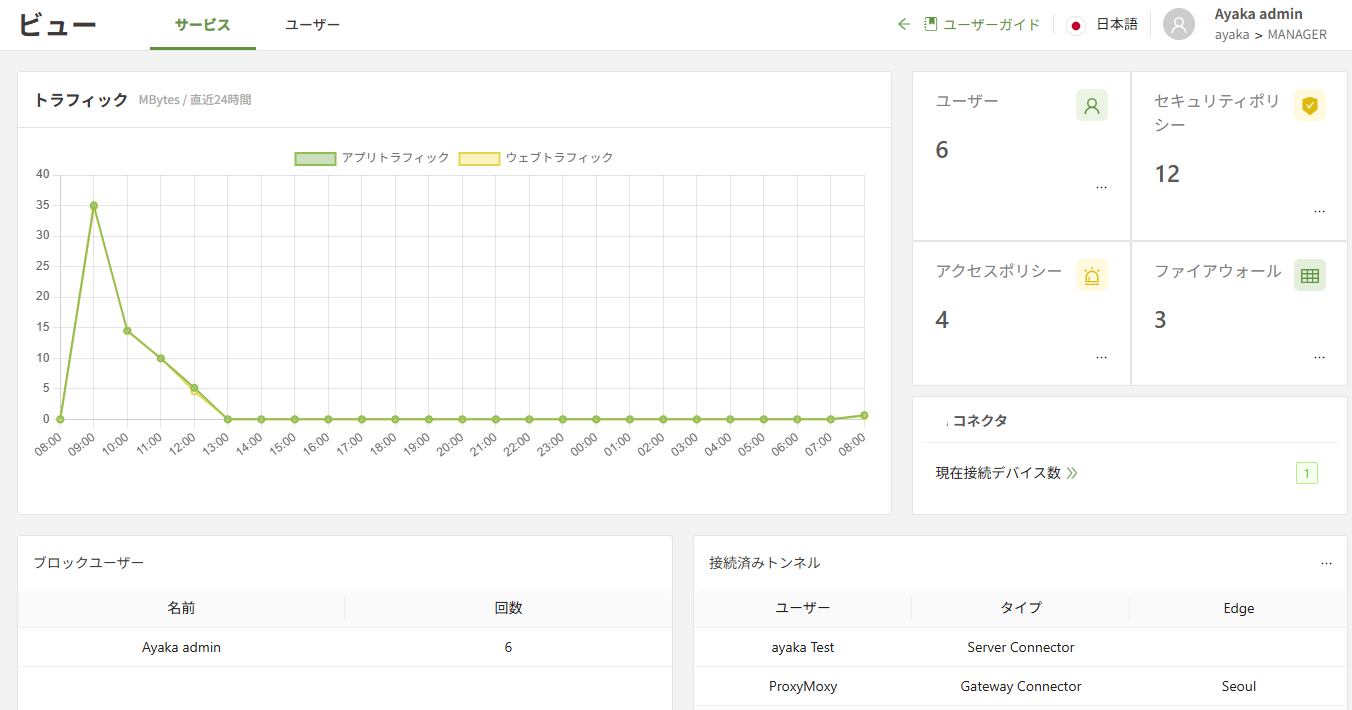Viewport: 1352px width, 710px height.
Task: Click the green アプリトラフィック color swatch
Action: pos(315,157)
